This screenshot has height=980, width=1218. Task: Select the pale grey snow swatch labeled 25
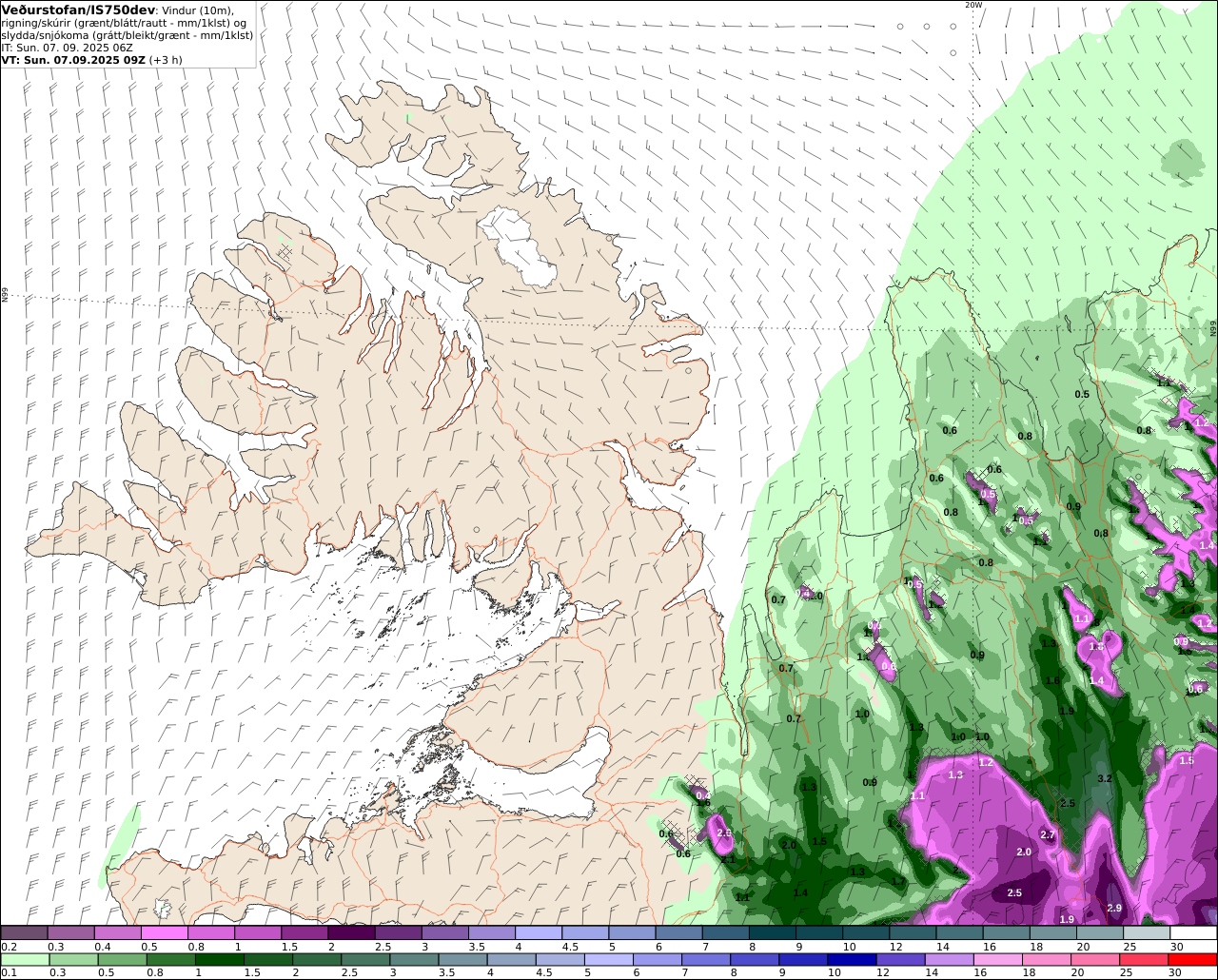pos(1148,933)
